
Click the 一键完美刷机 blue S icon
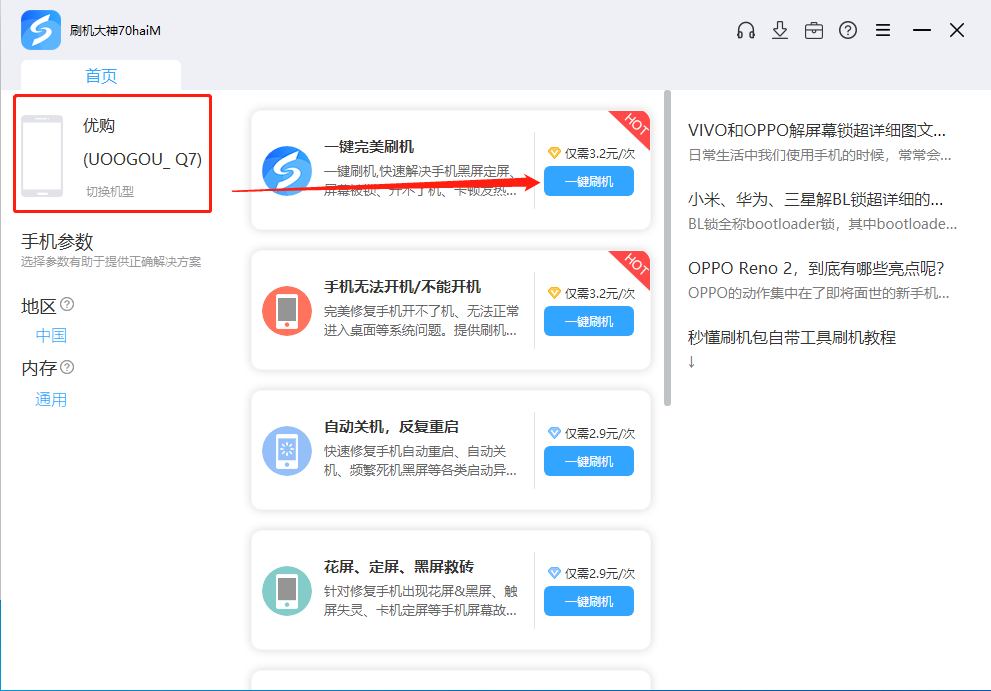pyautogui.click(x=287, y=171)
